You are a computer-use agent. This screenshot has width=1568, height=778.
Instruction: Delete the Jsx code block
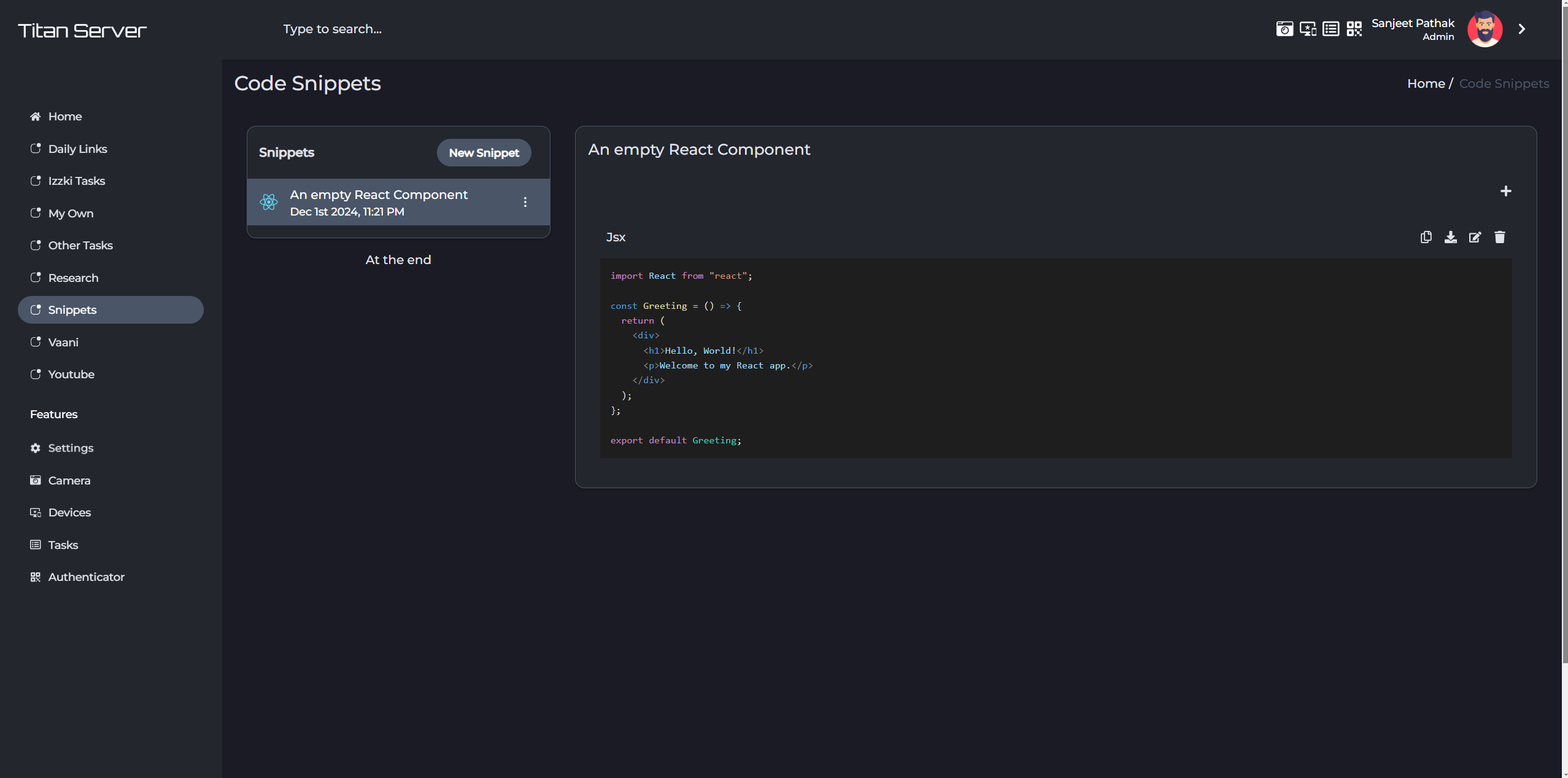point(1499,237)
